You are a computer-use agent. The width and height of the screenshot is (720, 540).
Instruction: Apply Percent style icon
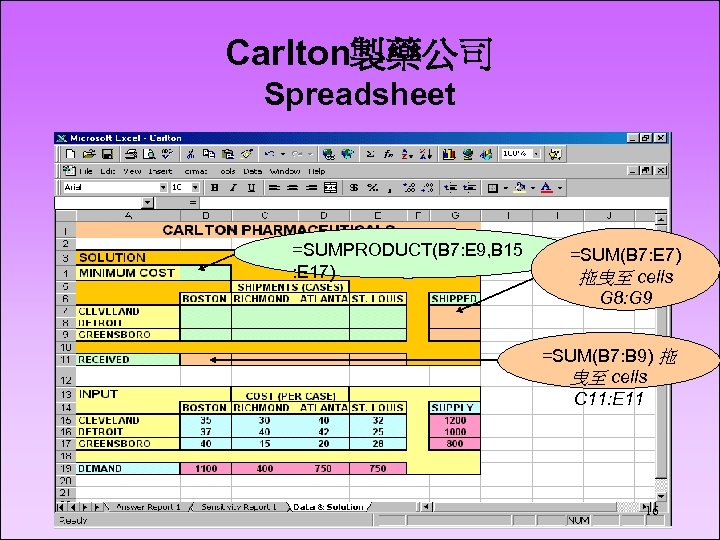click(x=372, y=187)
